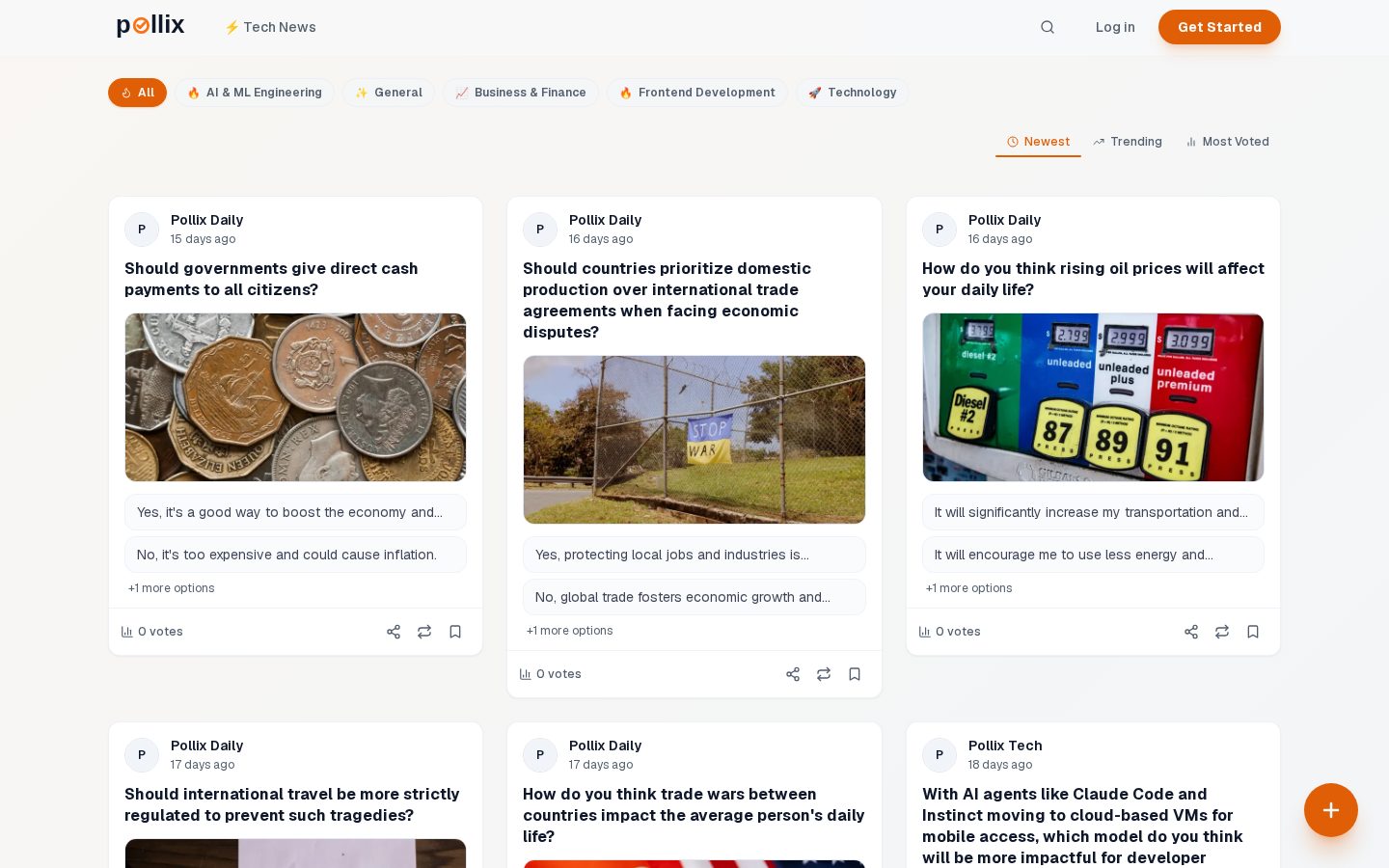Vote 'It will significantly increase my transportation'

1093,512
